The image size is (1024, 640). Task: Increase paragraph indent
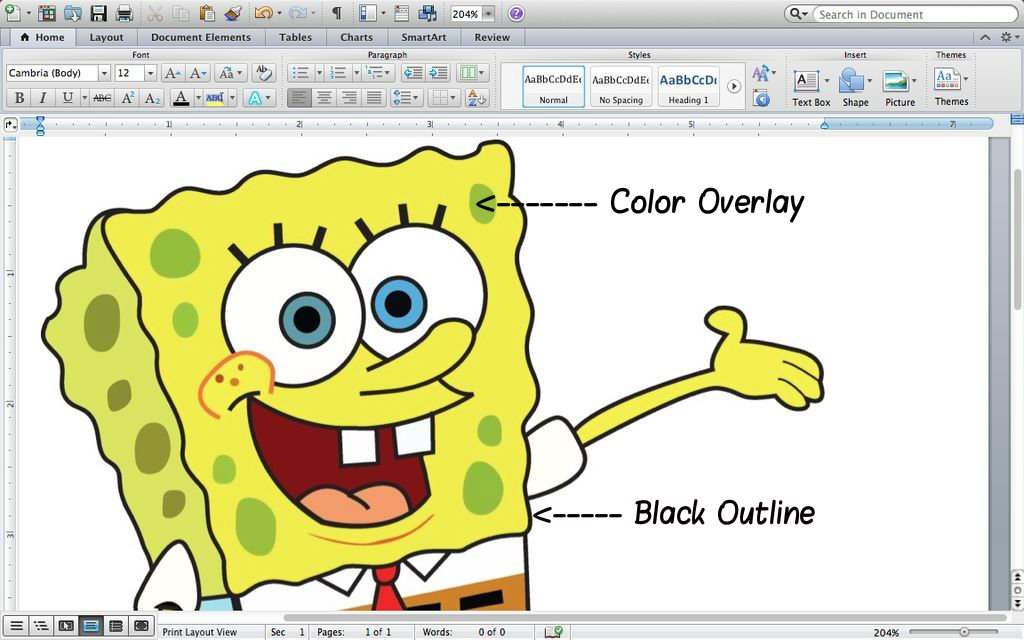click(438, 73)
